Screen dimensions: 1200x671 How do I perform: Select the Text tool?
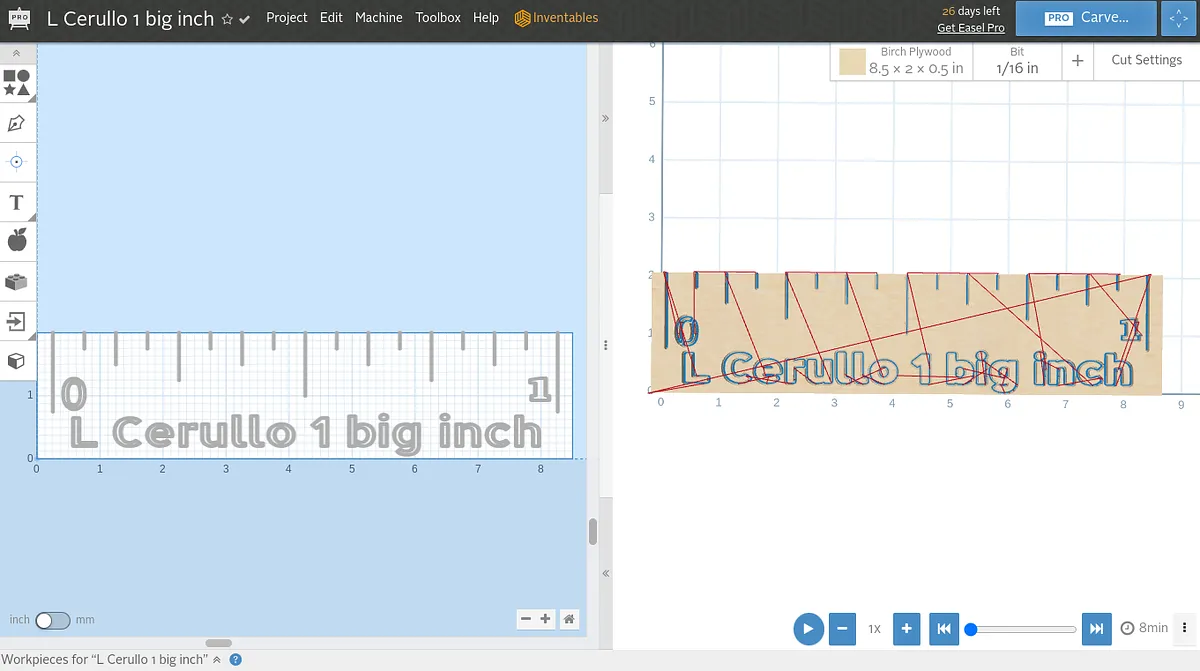(16, 203)
